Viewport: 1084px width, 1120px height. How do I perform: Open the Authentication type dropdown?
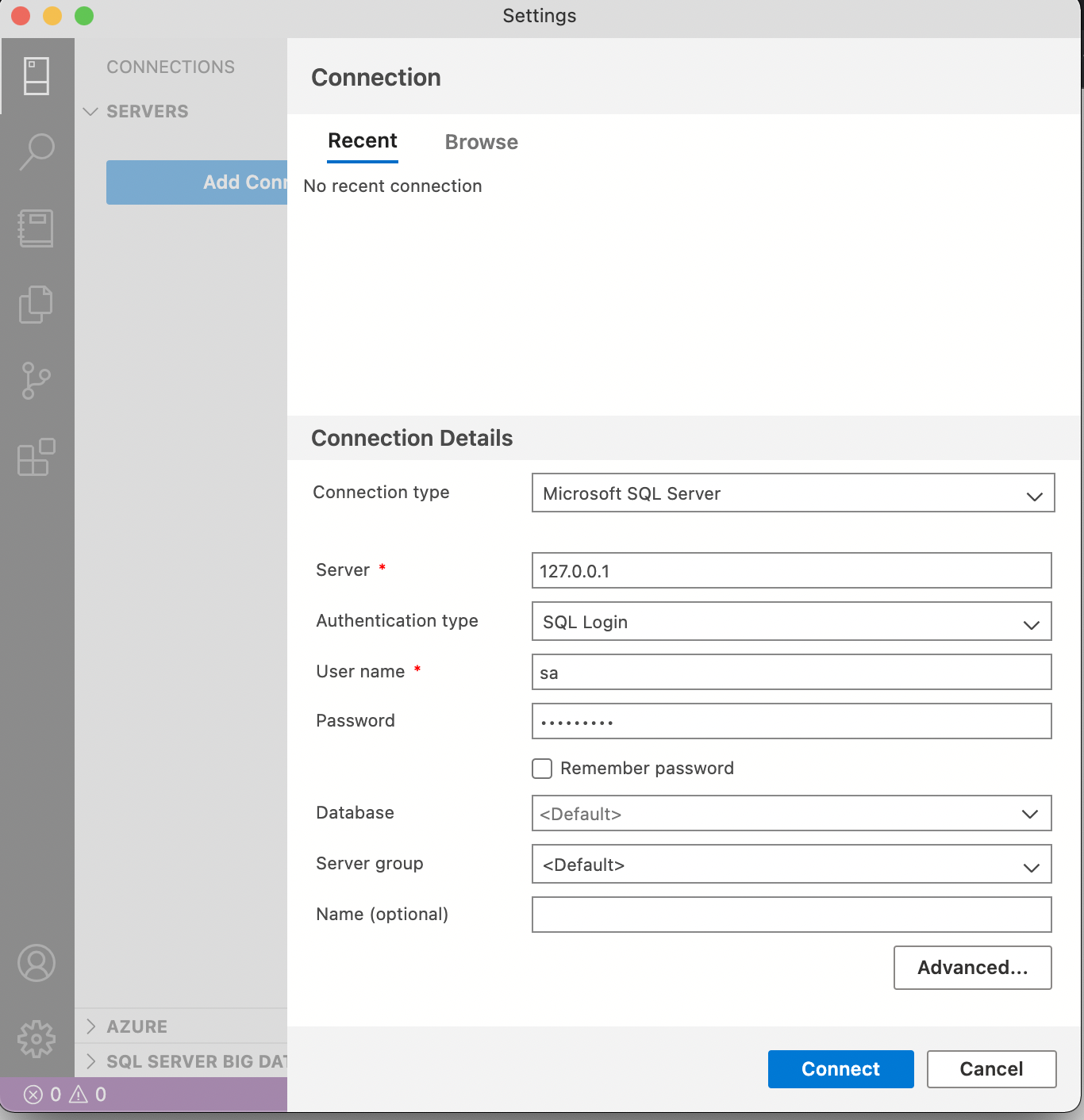pyautogui.click(x=792, y=621)
